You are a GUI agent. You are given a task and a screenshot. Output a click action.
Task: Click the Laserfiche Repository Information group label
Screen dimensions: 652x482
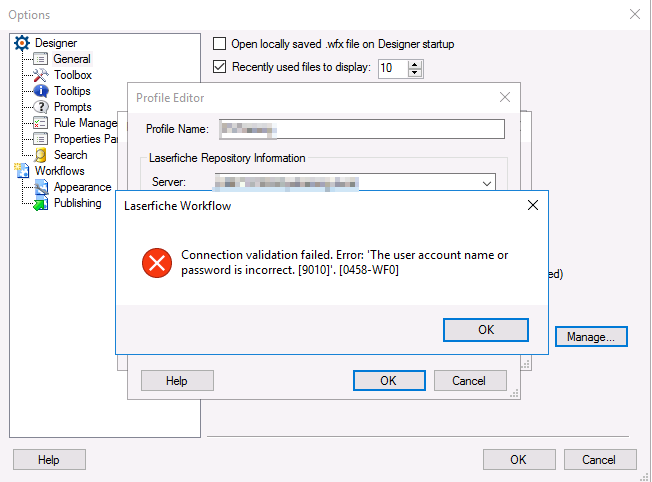click(x=227, y=158)
